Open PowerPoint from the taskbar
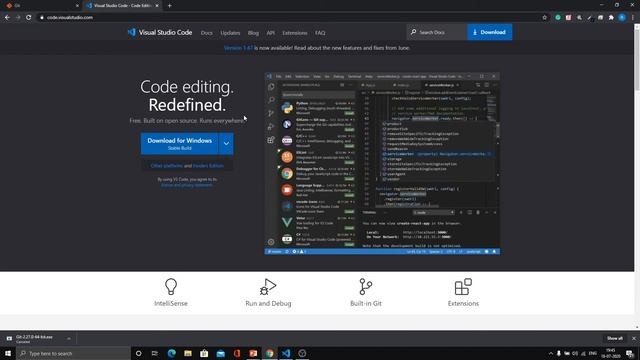This screenshot has width=640, height=360. click(x=253, y=353)
